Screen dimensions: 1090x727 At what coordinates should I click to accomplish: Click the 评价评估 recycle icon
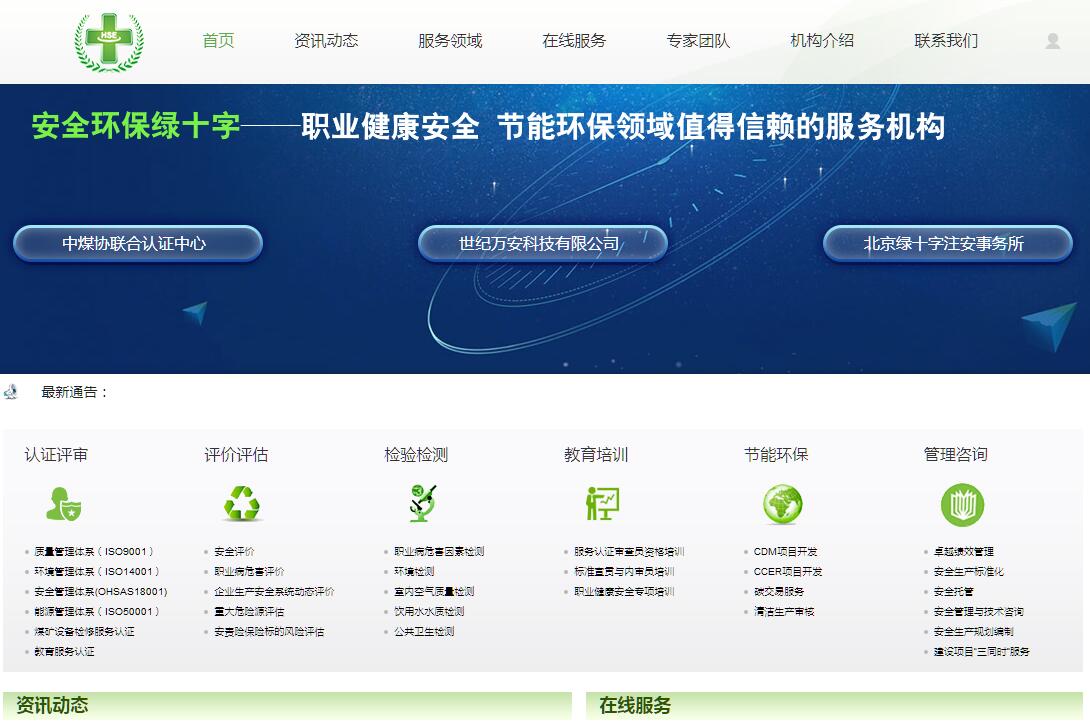click(242, 504)
